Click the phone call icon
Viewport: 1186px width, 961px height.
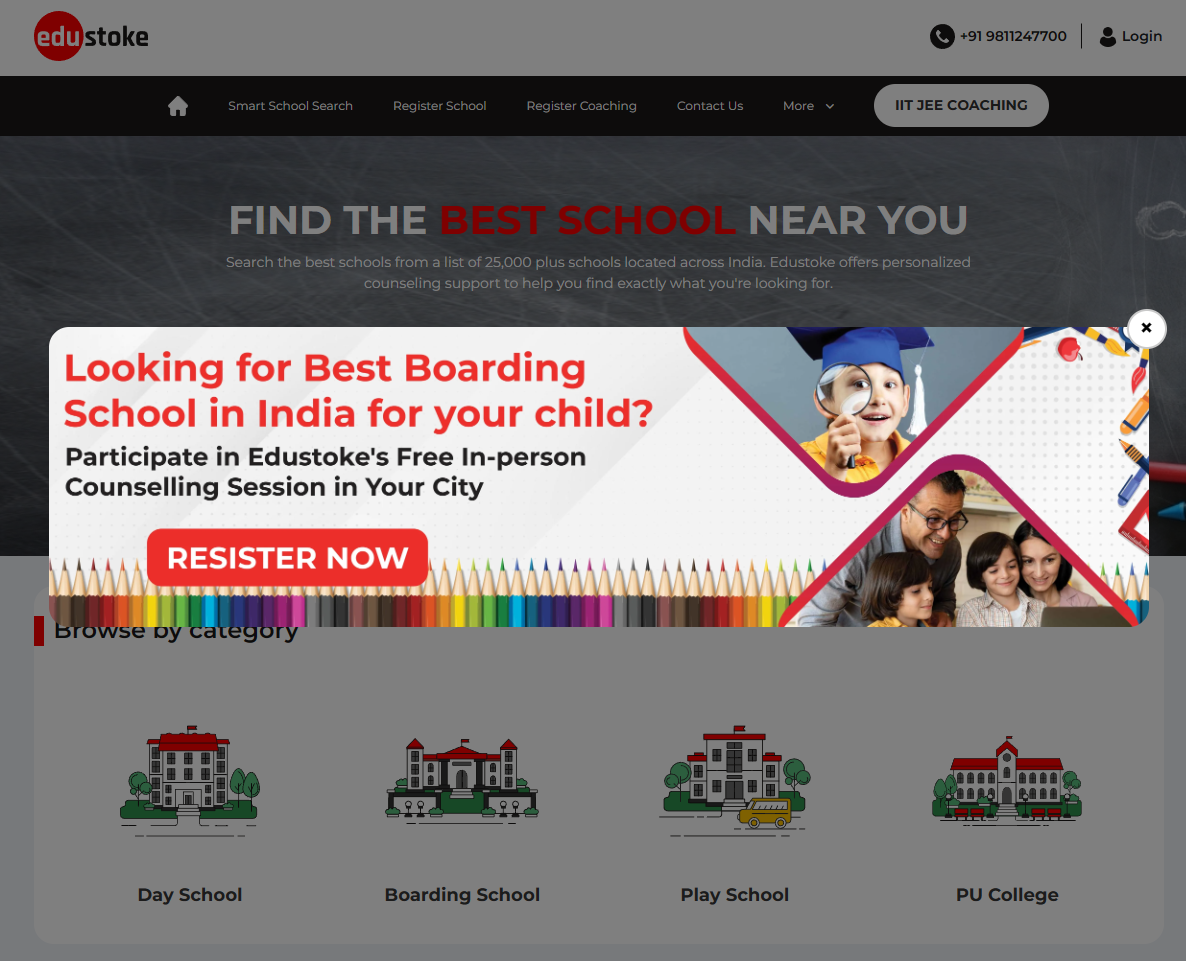point(942,36)
